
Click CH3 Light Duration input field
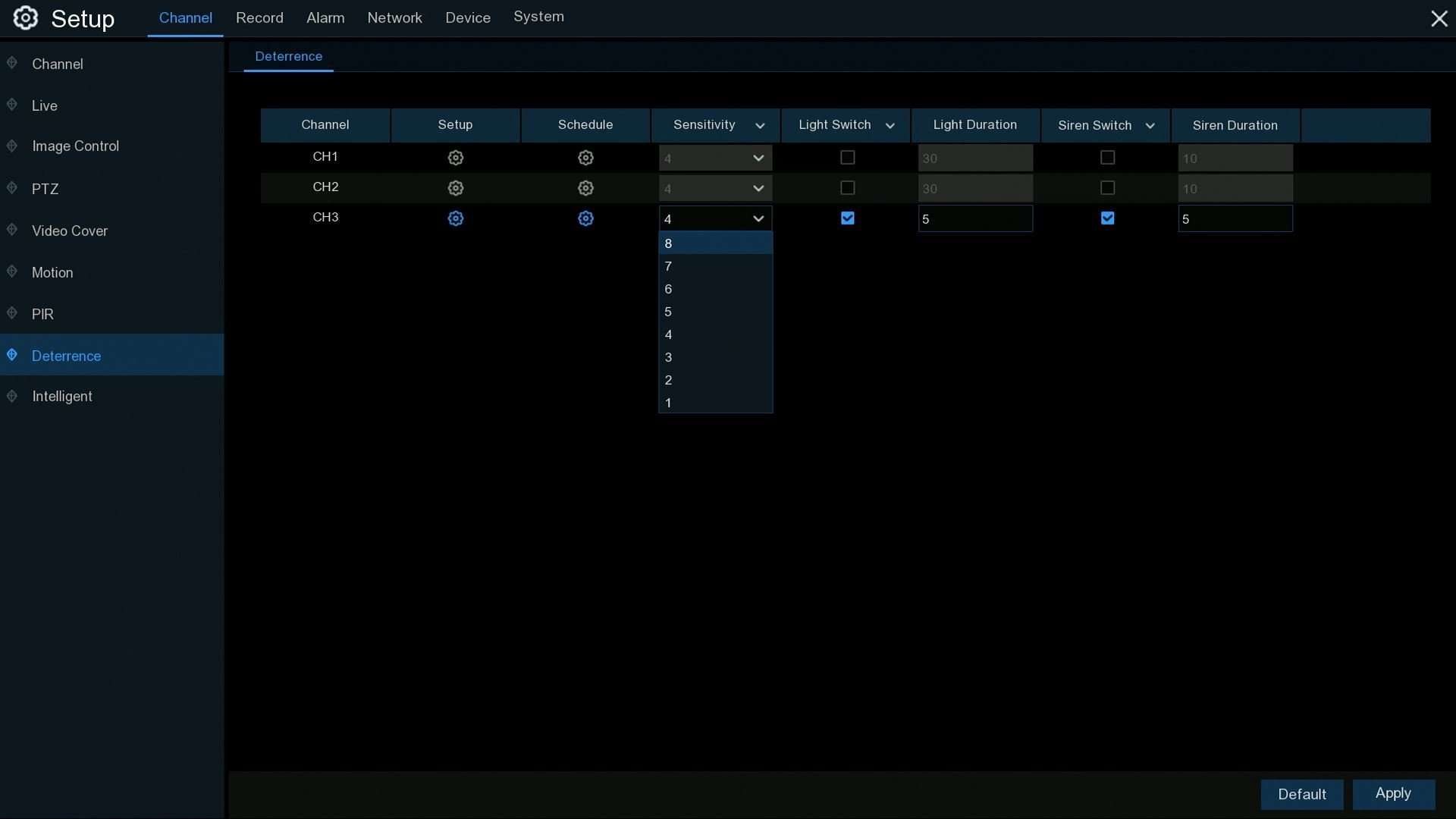pyautogui.click(x=974, y=219)
